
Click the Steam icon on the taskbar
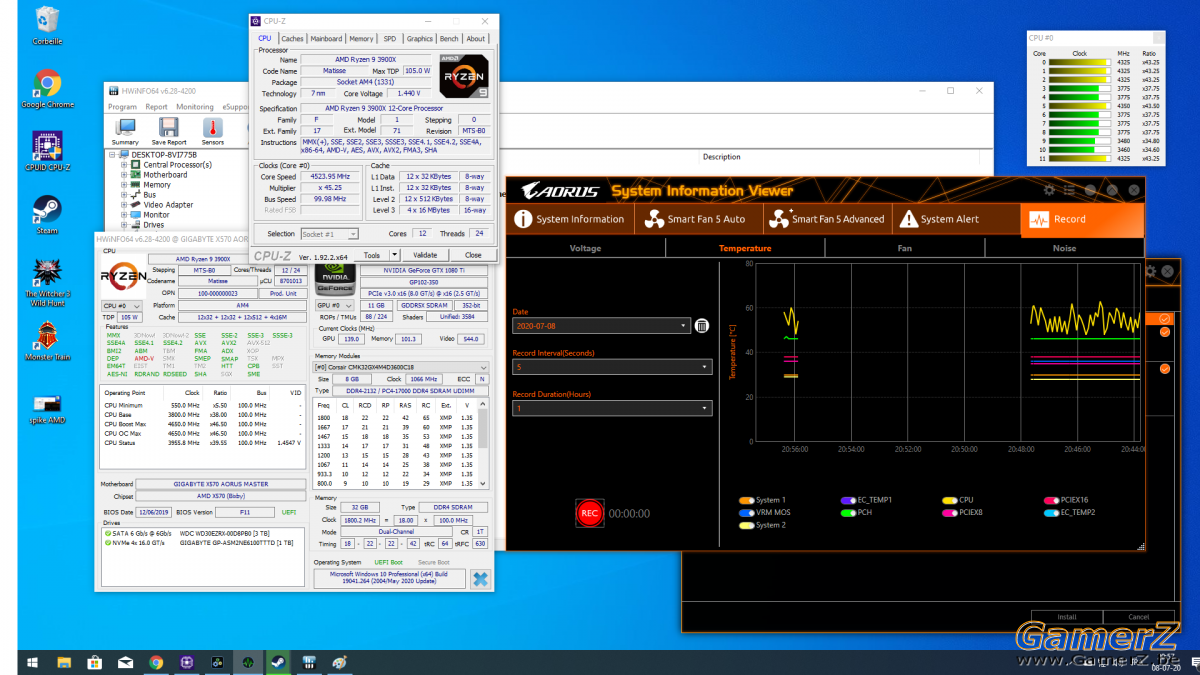coord(279,662)
